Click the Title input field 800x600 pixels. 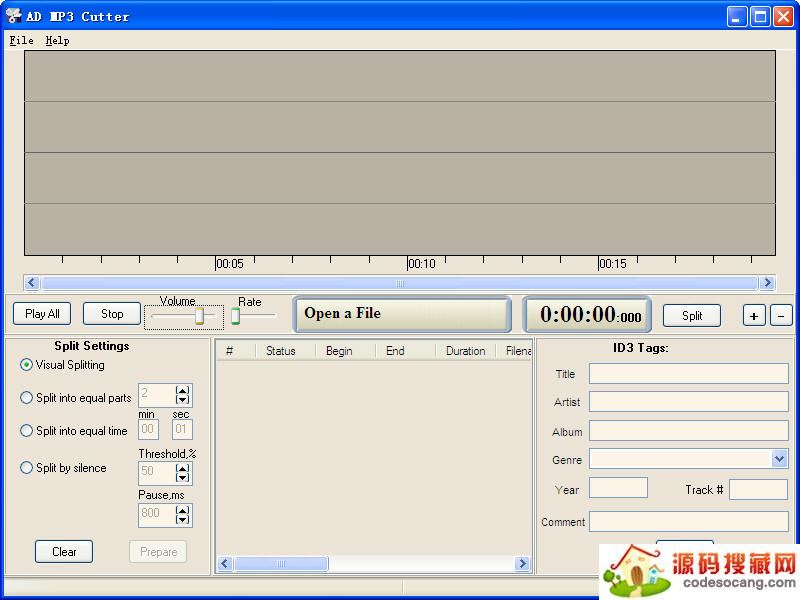[688, 374]
